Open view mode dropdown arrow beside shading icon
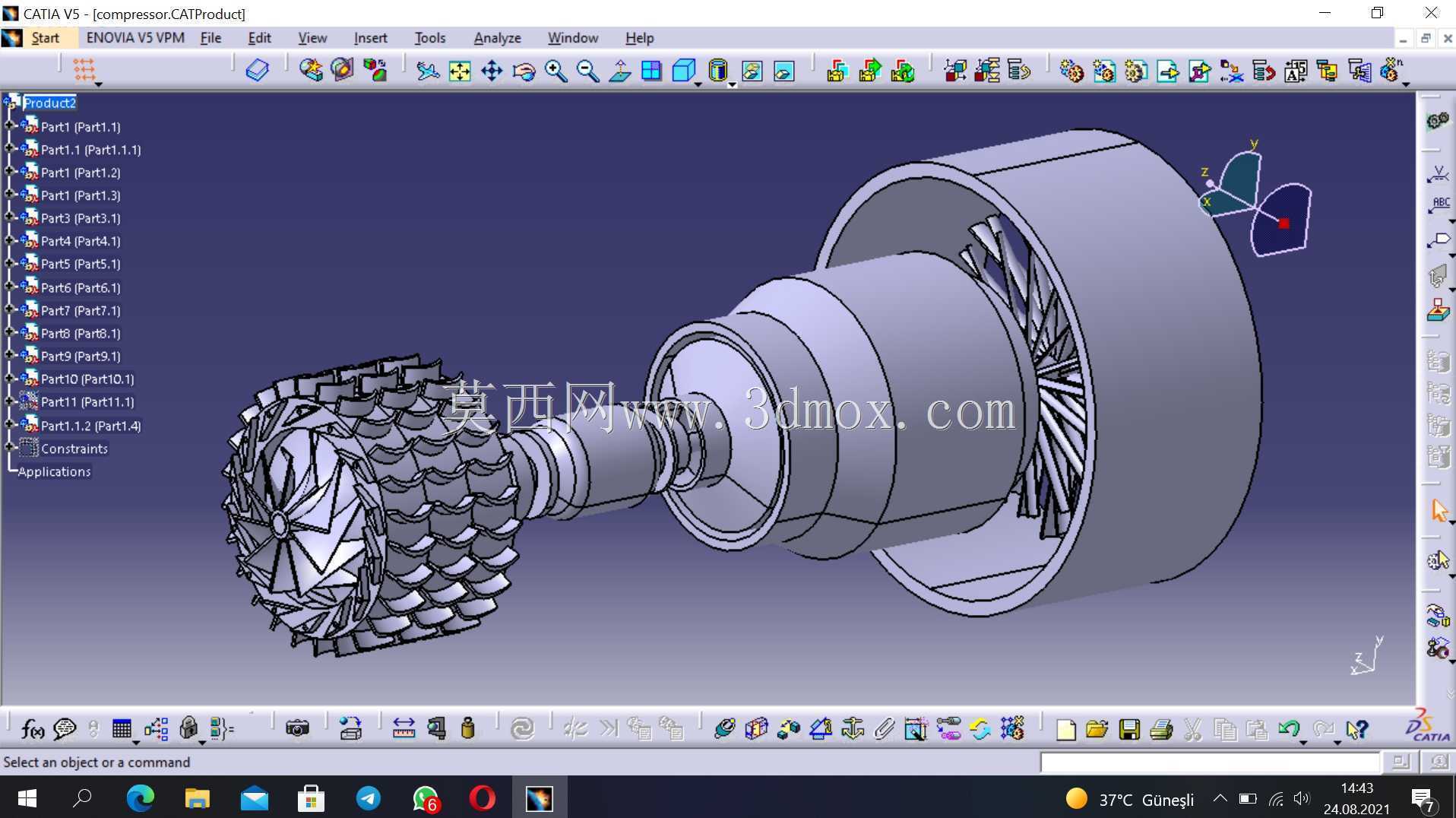The image size is (1456, 818). pos(733,84)
